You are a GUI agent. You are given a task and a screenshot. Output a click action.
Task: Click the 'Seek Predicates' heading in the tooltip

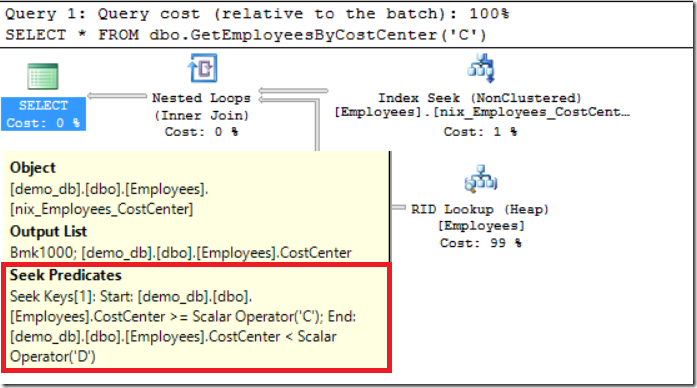click(65, 275)
